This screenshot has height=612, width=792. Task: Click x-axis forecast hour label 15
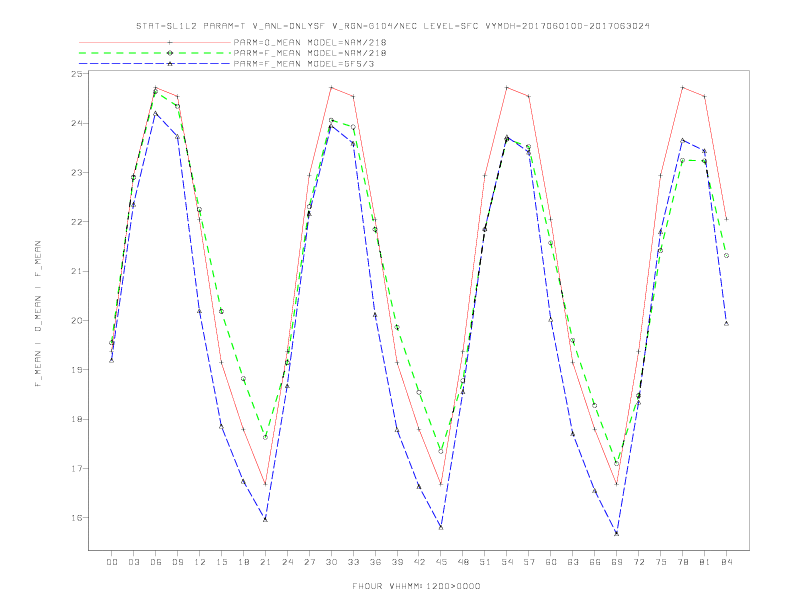tap(221, 562)
